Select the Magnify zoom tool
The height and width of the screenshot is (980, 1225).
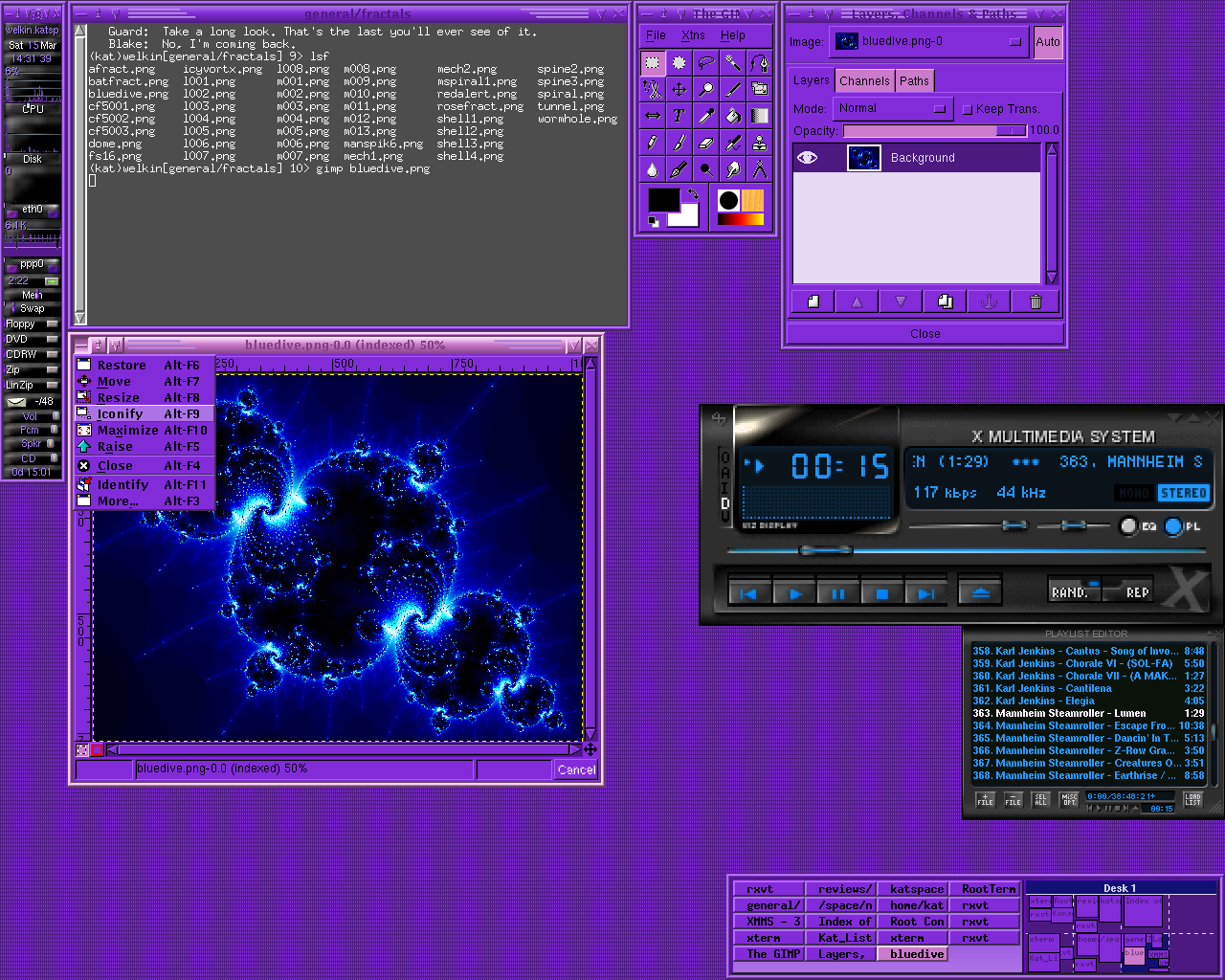click(x=705, y=89)
